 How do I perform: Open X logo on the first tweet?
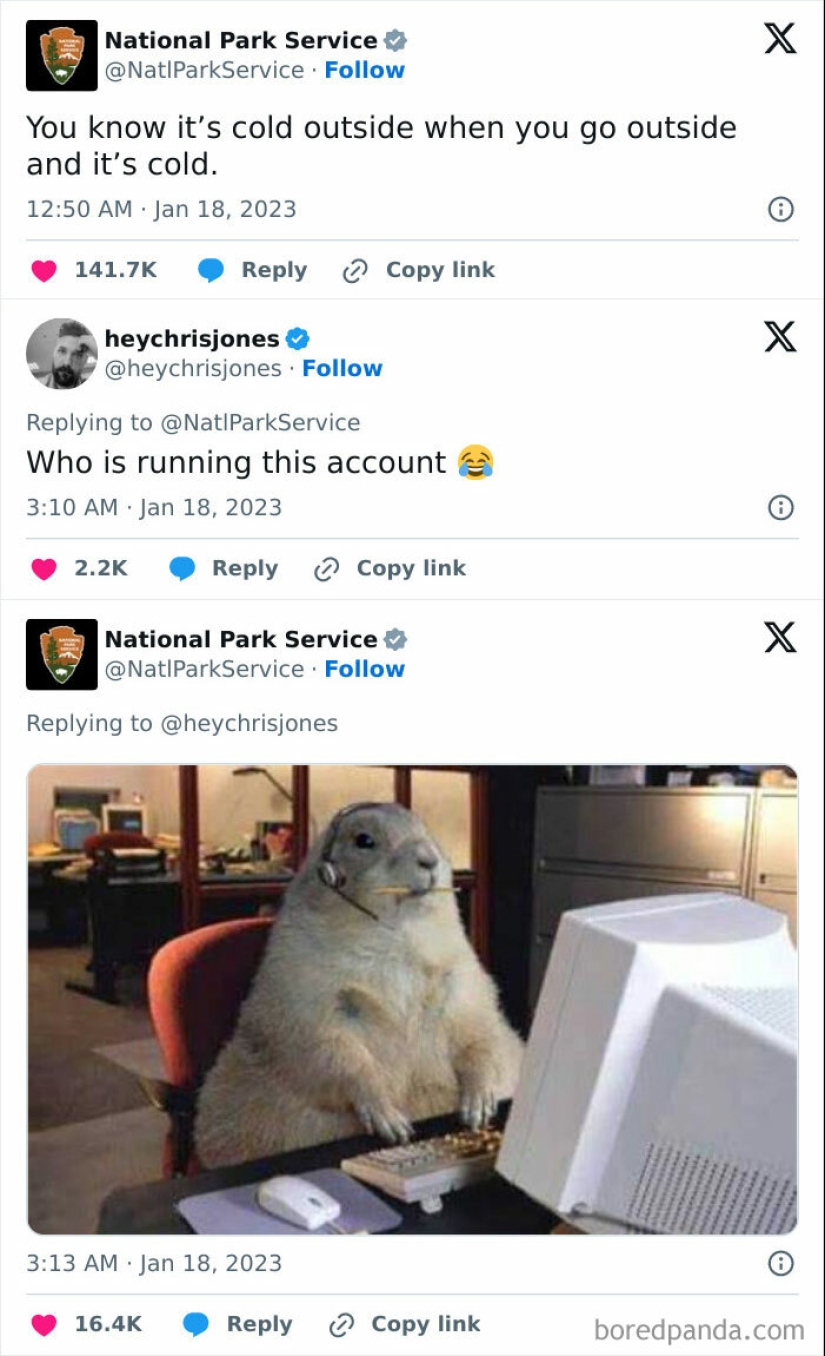780,39
